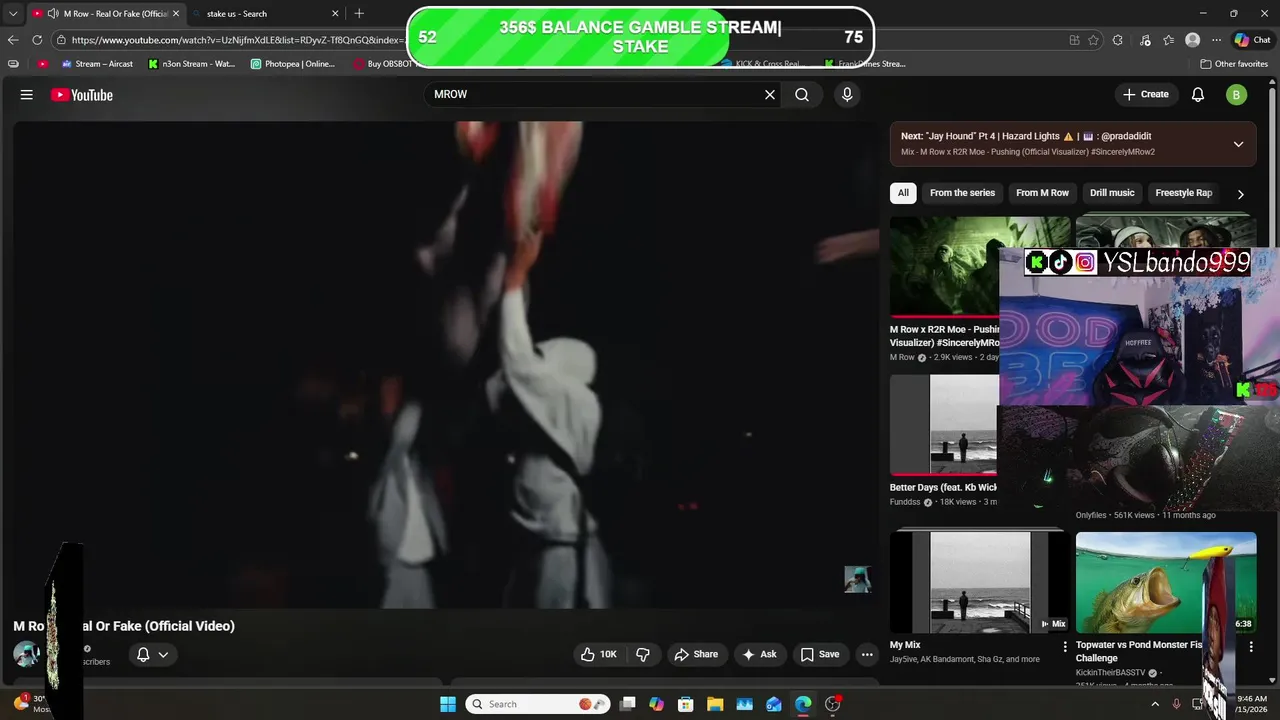
Task: Open subscription notification bell dropdown
Action: point(152,654)
